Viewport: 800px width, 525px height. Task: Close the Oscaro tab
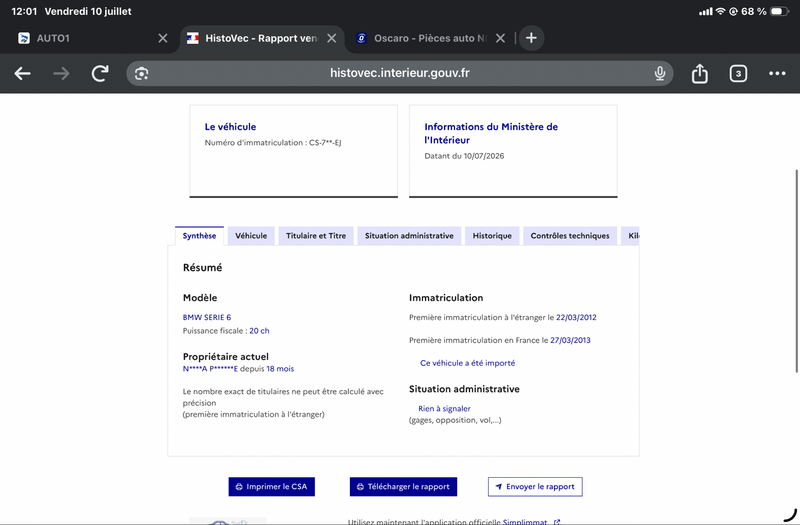pos(501,38)
